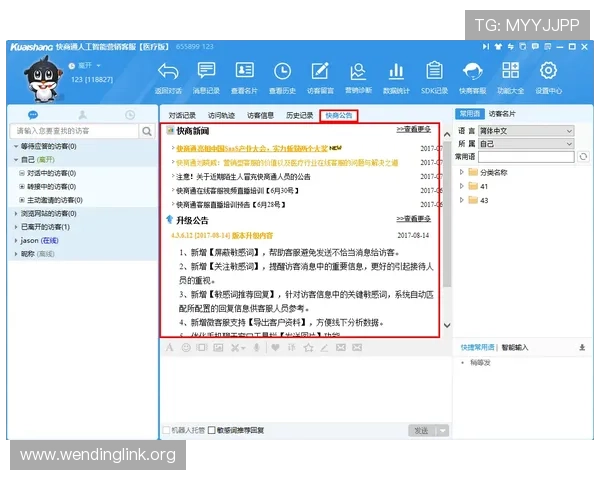Expand 浏览网站的访客(0) group
Viewport: 600px width, 480px height.
click(16, 214)
